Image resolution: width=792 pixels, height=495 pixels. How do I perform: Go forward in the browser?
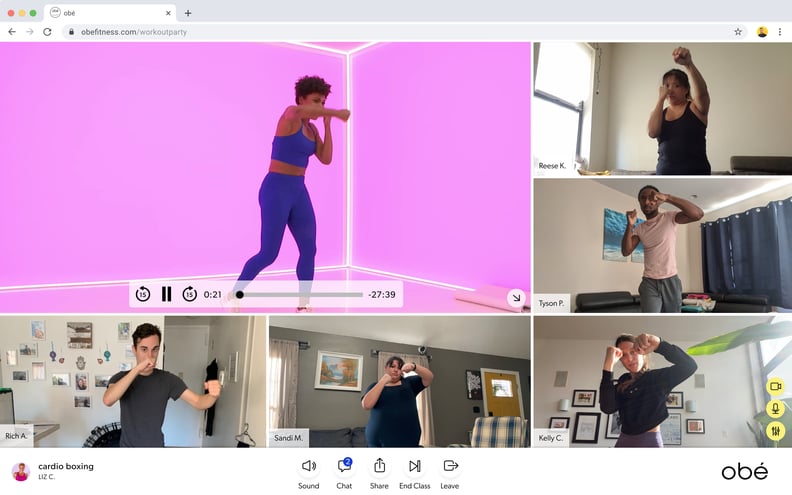pos(30,32)
